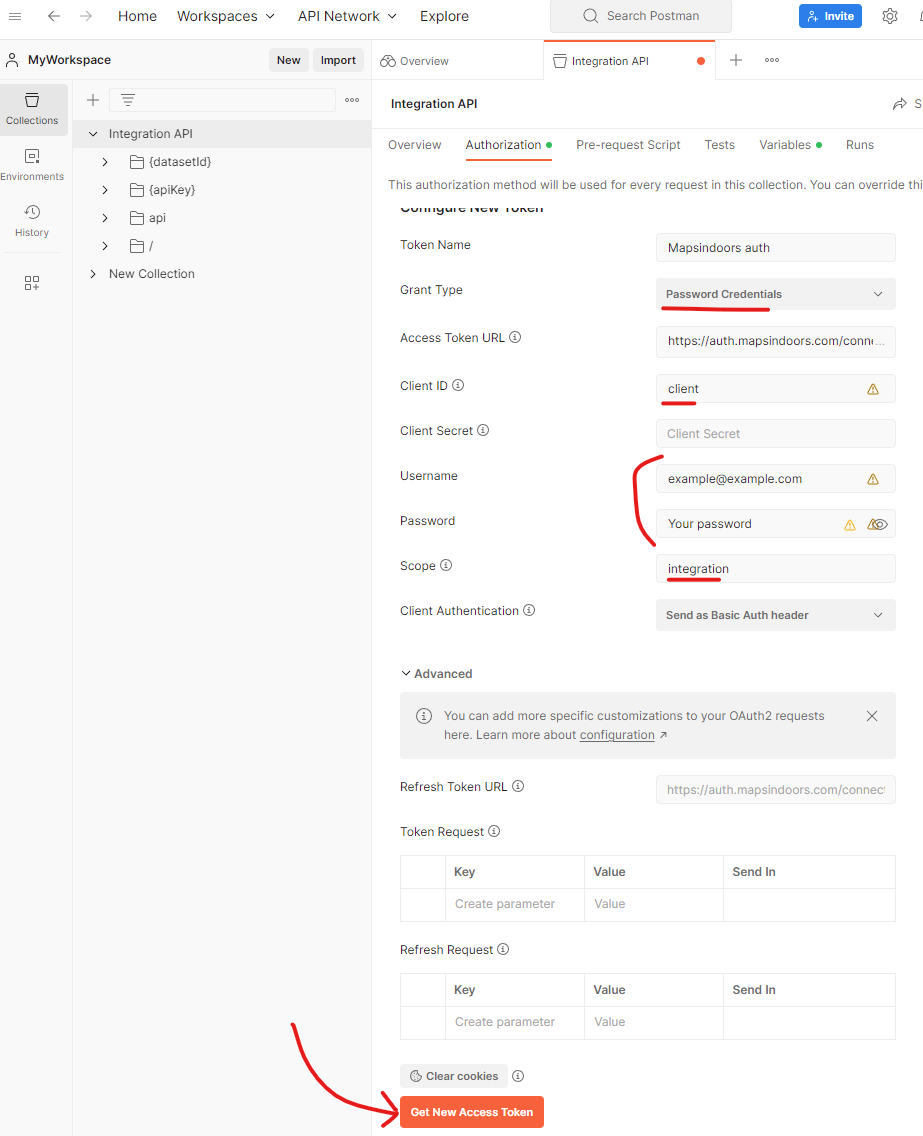This screenshot has height=1136, width=923.
Task: Open a new tab with plus icon
Action: pyautogui.click(x=735, y=60)
